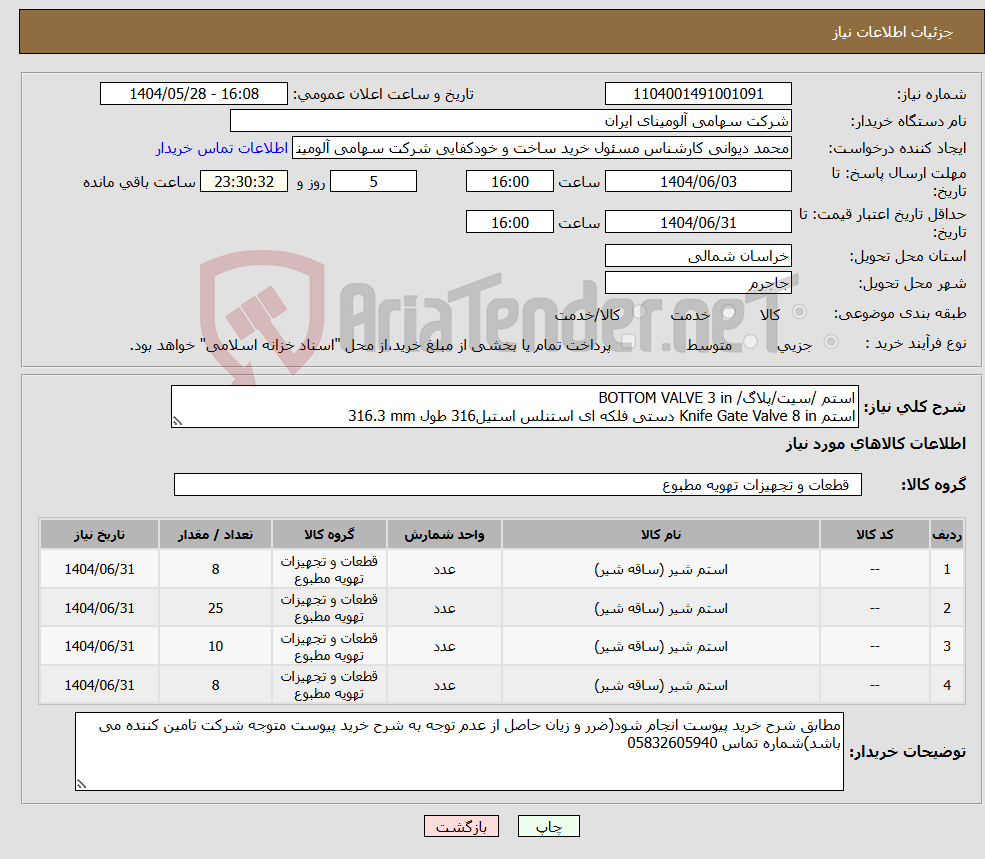Click the announcement date field 1404/05/28 - 16:08
Image resolution: width=985 pixels, height=859 pixels.
click(193, 94)
